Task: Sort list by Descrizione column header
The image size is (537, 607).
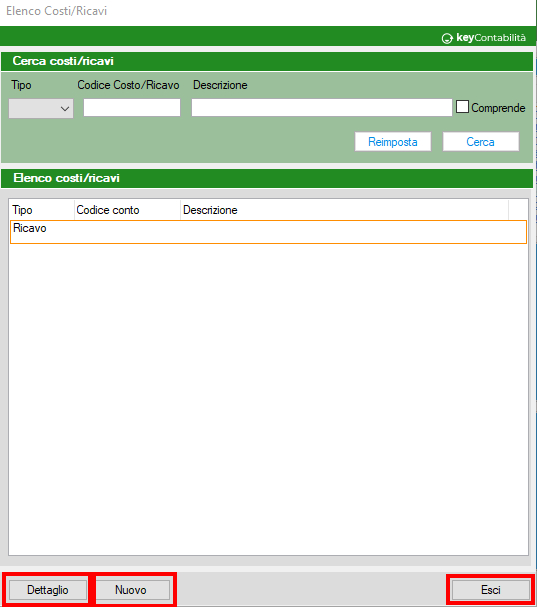Action: click(x=344, y=210)
